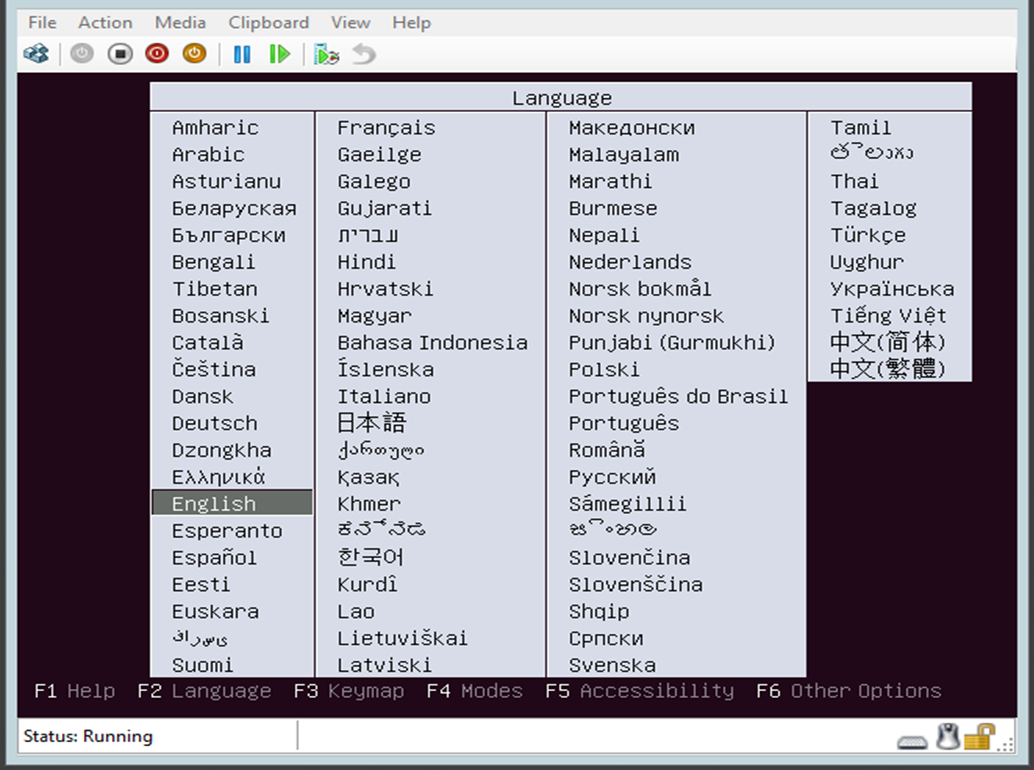Select Hindi language
Image resolution: width=1034 pixels, height=770 pixels.
(367, 262)
